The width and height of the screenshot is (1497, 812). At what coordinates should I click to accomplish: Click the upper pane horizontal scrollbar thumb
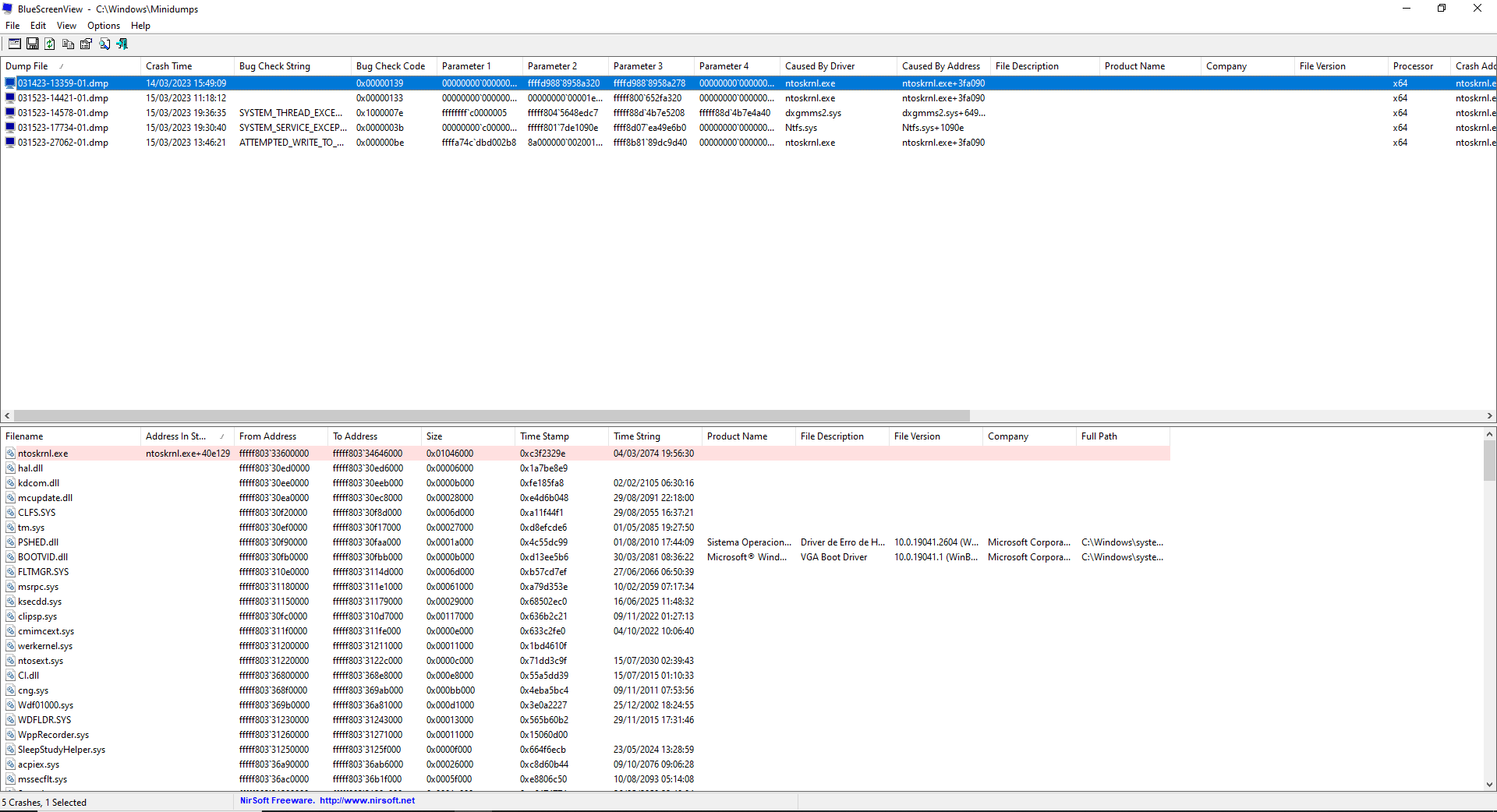click(492, 416)
